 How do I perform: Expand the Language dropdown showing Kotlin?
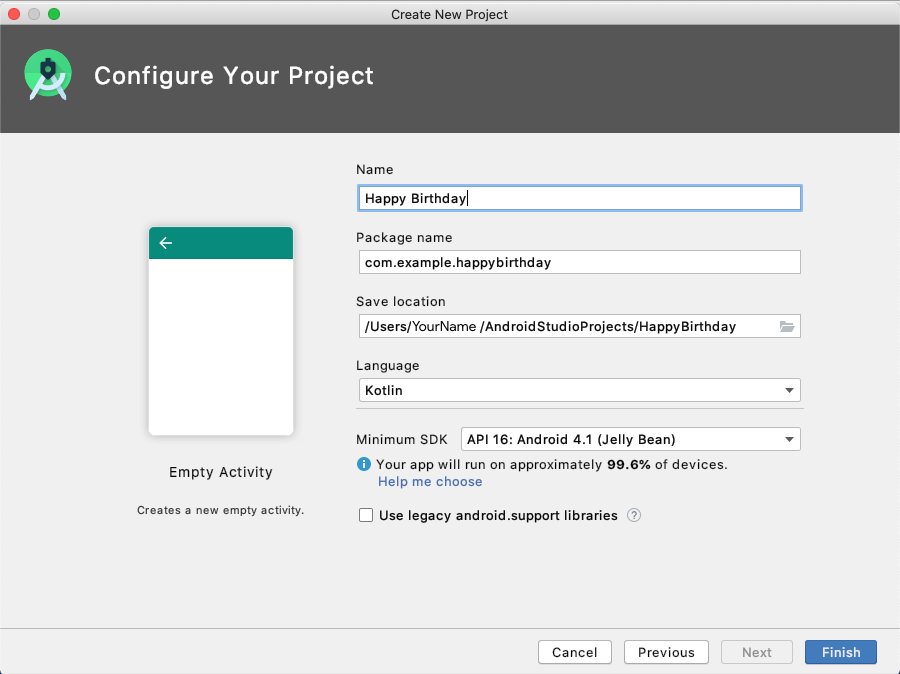coord(579,390)
